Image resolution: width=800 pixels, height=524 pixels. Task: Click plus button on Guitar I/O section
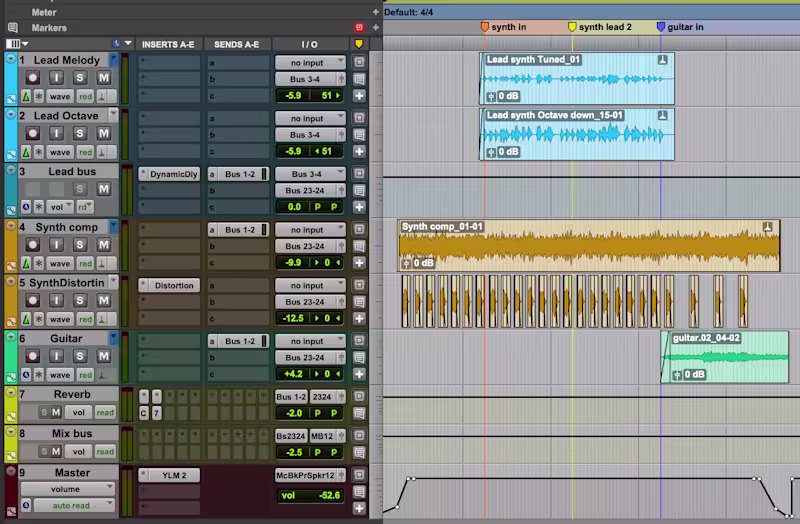coord(359,374)
